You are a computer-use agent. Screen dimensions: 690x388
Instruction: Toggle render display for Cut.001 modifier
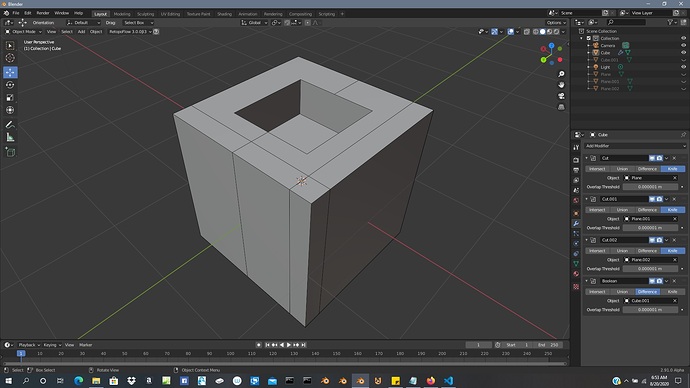[659, 199]
